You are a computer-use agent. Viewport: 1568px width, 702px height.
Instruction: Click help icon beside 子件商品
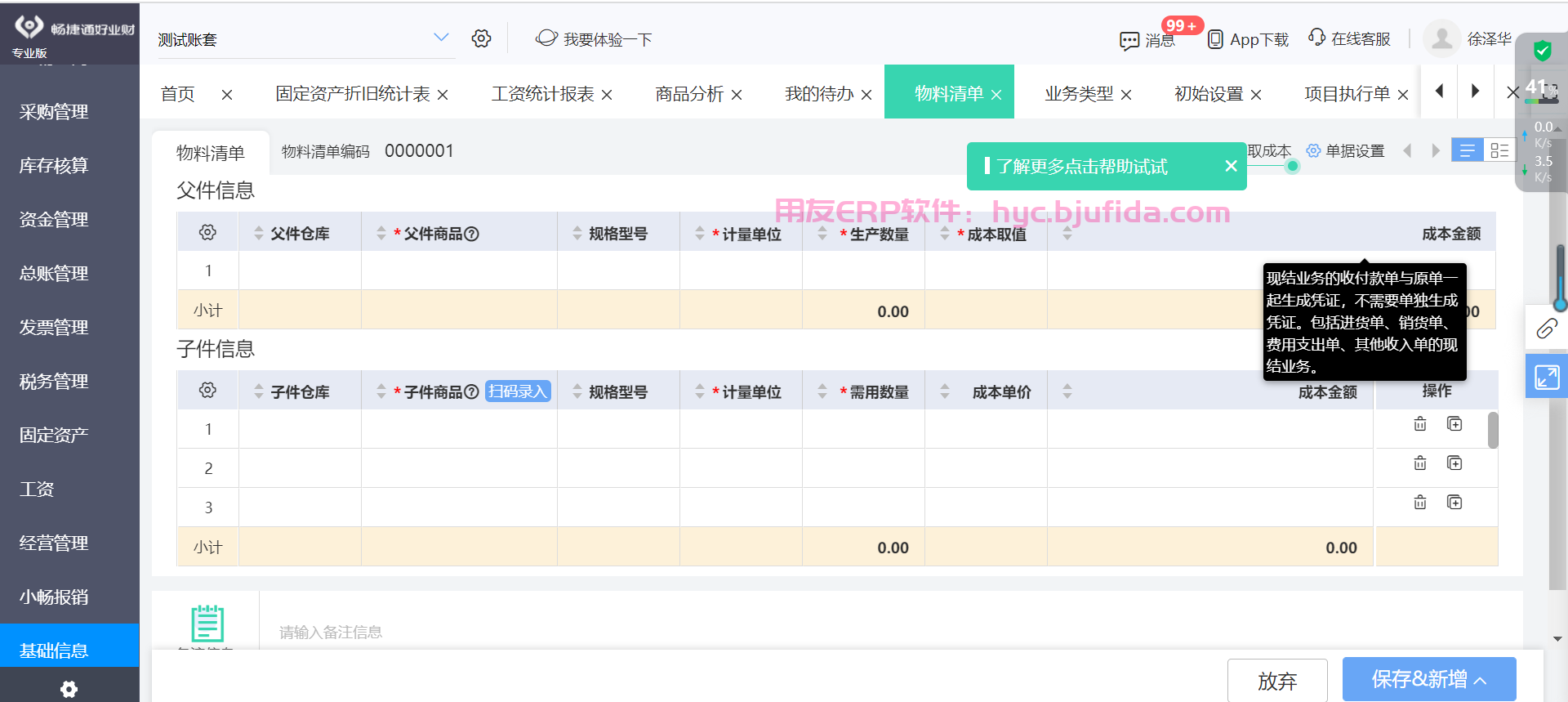point(471,392)
